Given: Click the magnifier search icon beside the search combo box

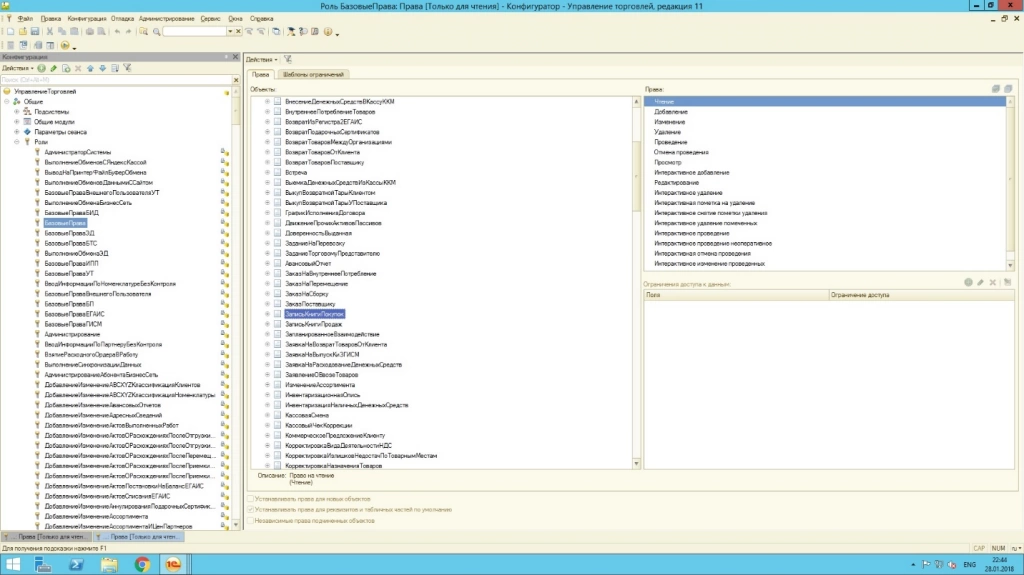Looking at the screenshot, I should [157, 32].
